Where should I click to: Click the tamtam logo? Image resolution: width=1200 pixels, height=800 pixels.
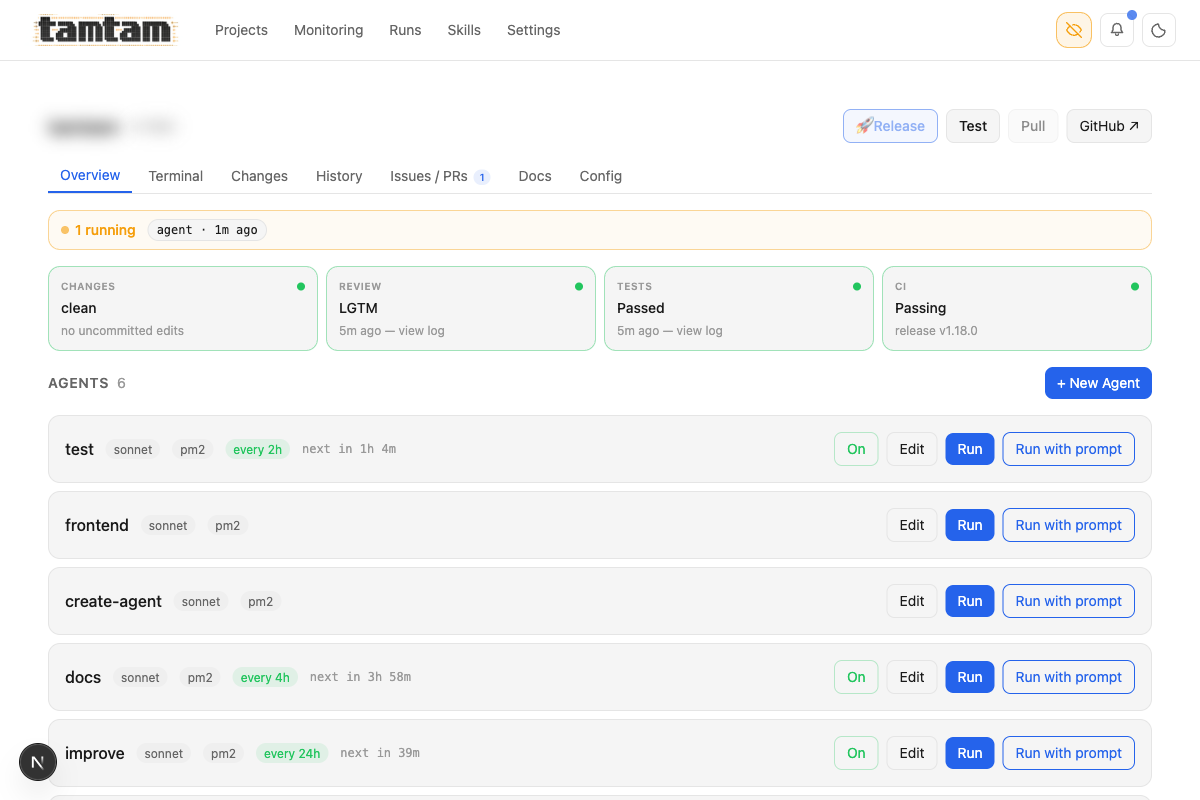point(104,30)
